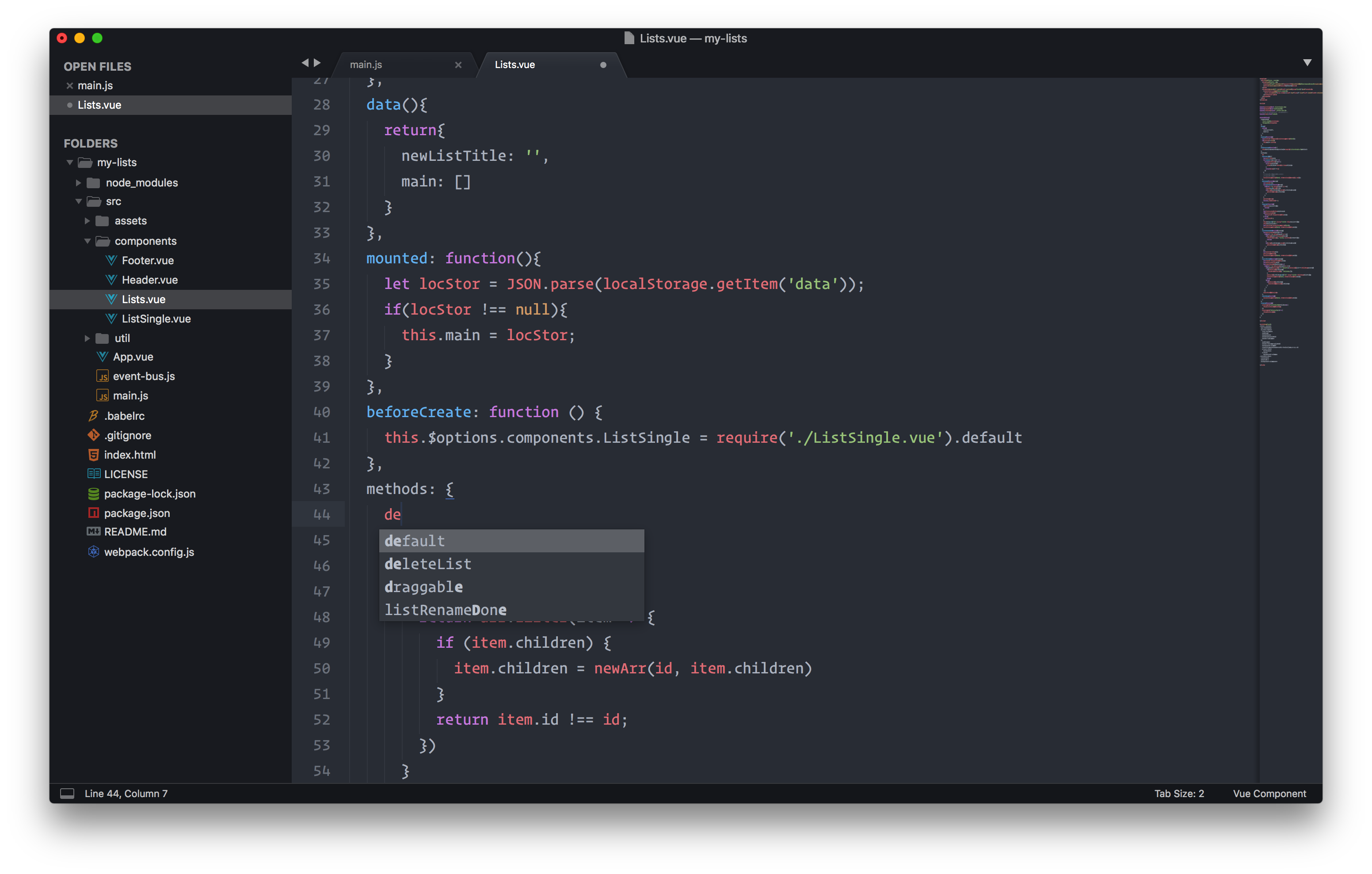The image size is (1372, 874).
Task: Click the markdown icon next to README.md
Action: pos(93,532)
